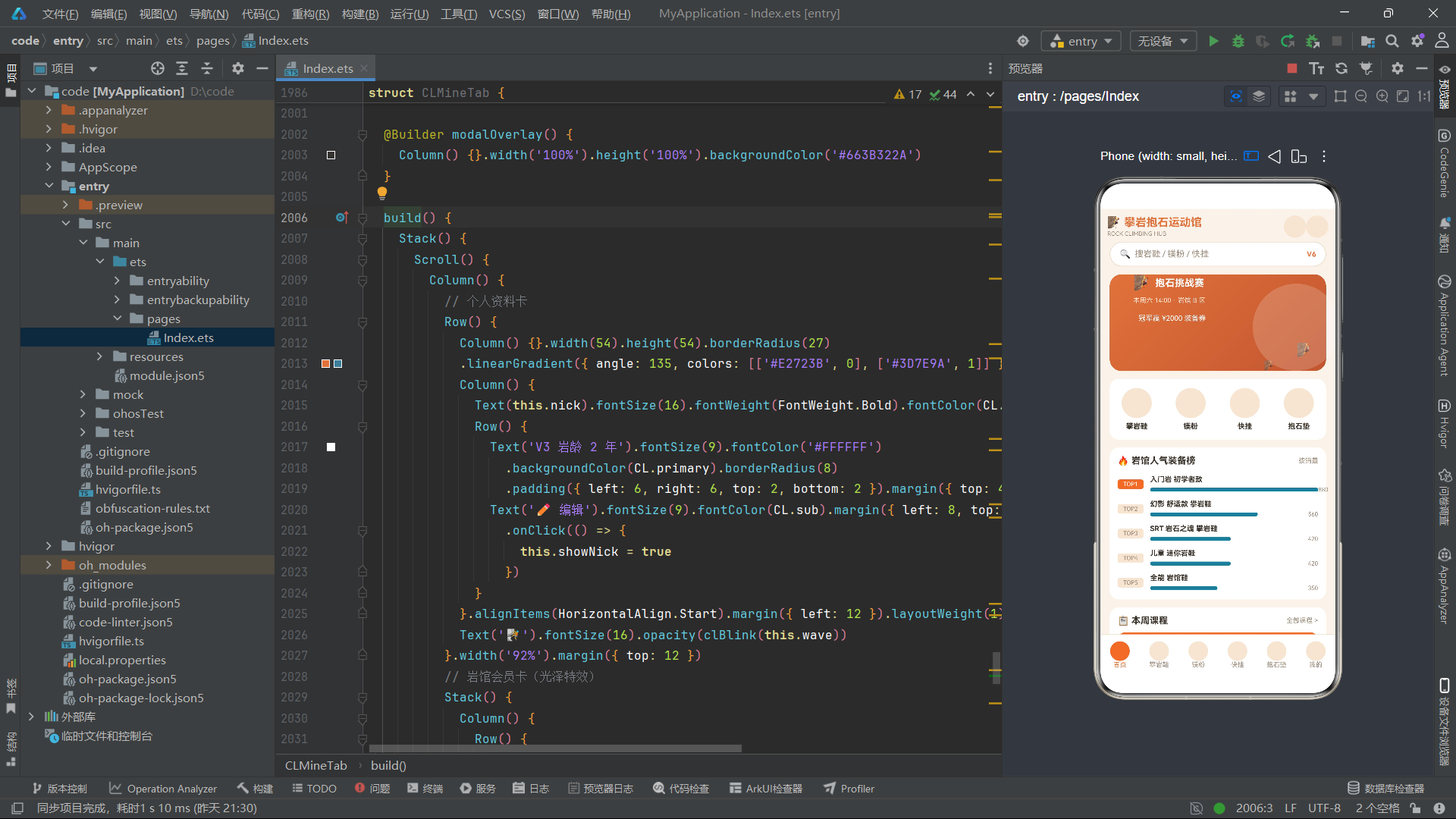Viewport: 1456px width, 819px height.
Task: Open the 帮助(H) help menu
Action: [x=610, y=14]
